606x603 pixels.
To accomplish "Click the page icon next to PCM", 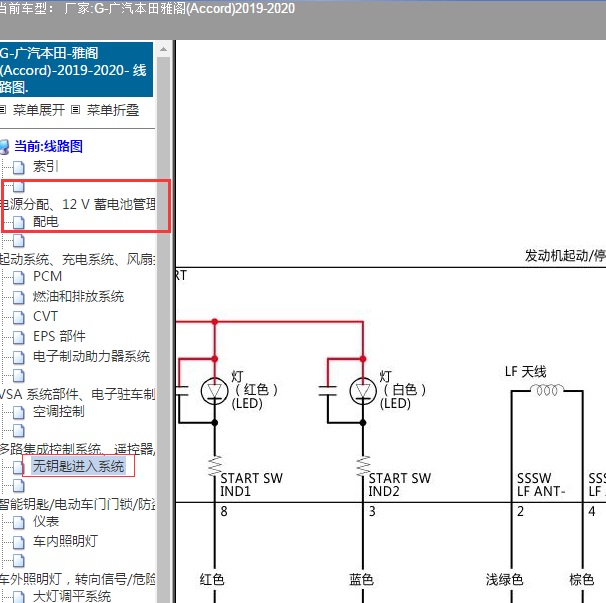I will 19,277.
